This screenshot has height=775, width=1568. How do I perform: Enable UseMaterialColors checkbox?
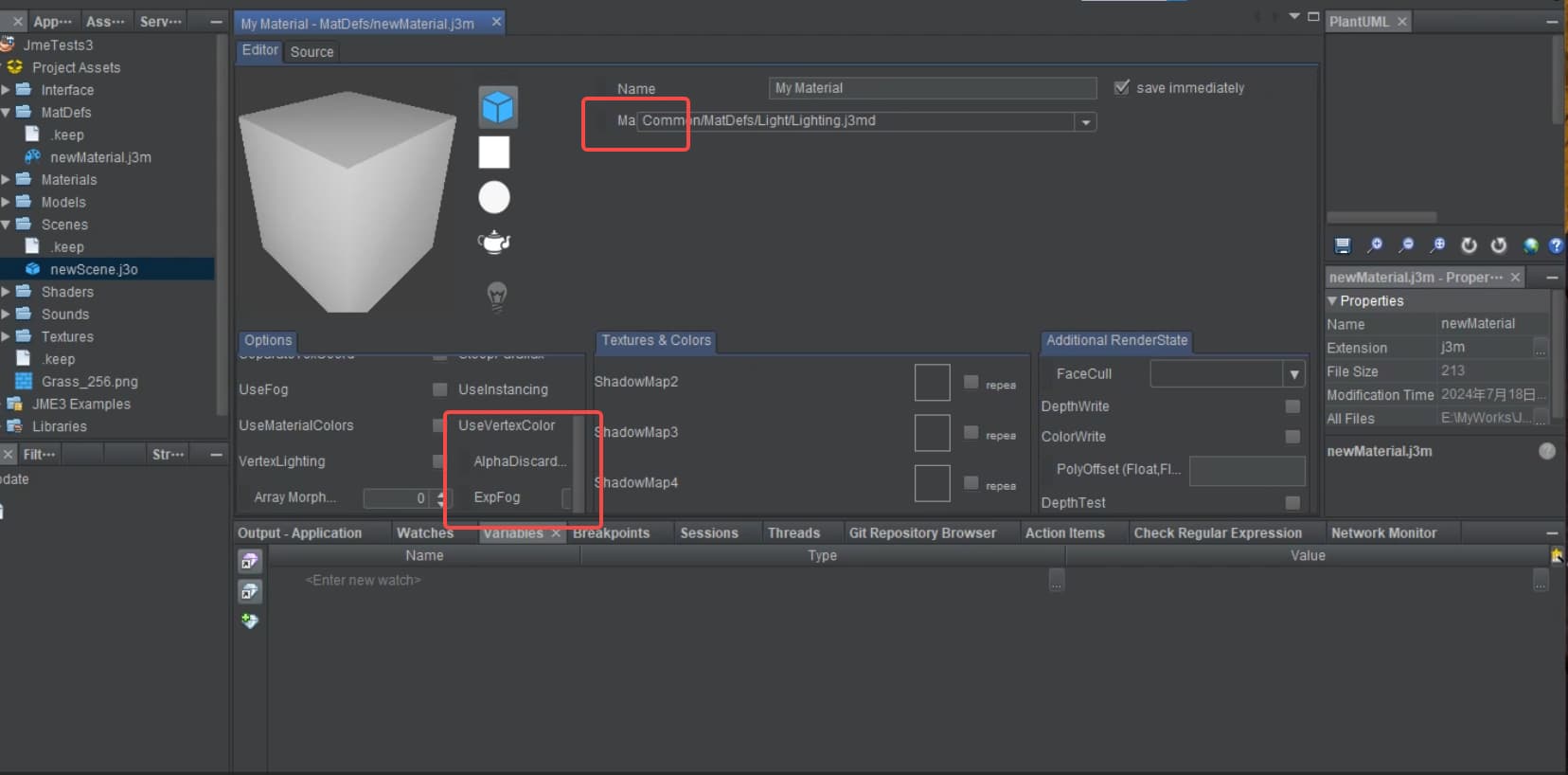438,425
